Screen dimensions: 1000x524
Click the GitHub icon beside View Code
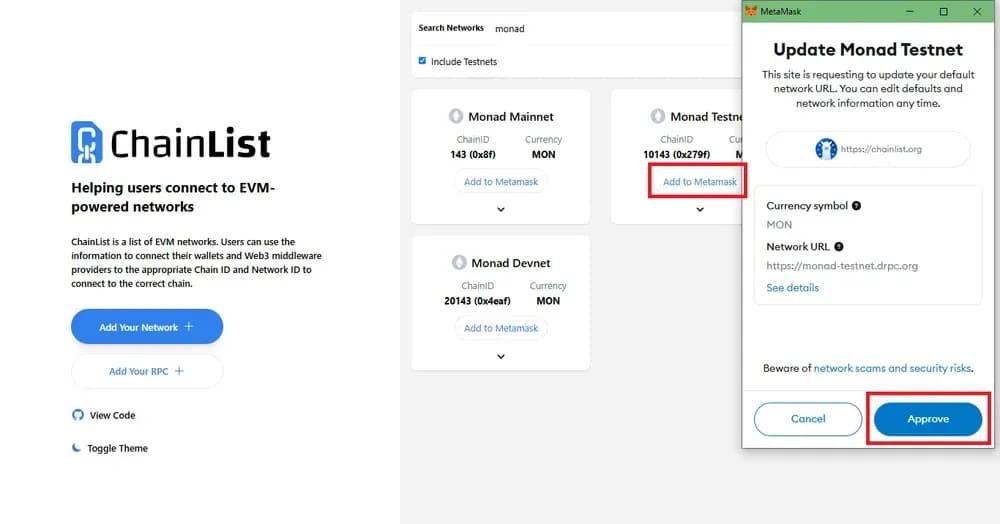click(x=78, y=415)
